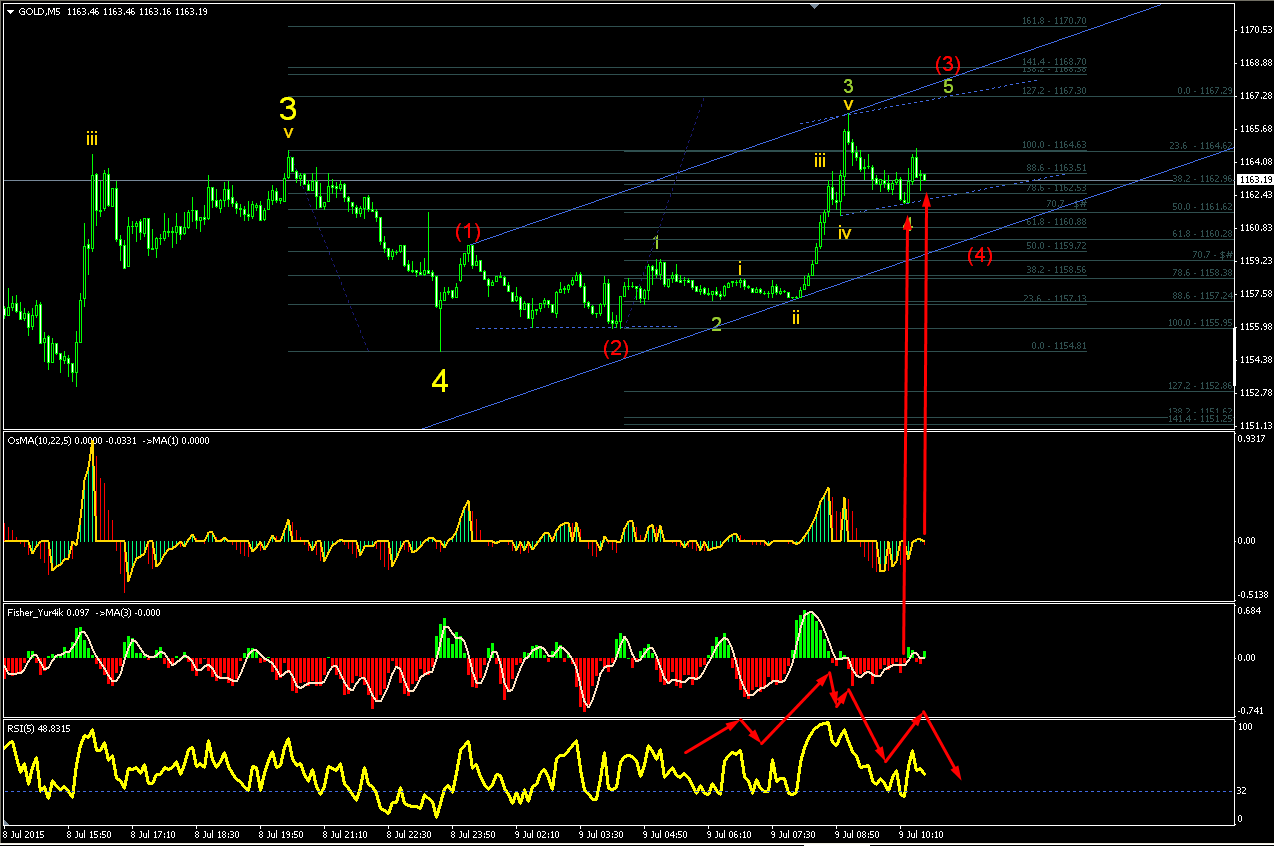Viewport: 1274px width, 846px height.
Task: Click the 1164.08 value on price scale
Action: (1255, 161)
